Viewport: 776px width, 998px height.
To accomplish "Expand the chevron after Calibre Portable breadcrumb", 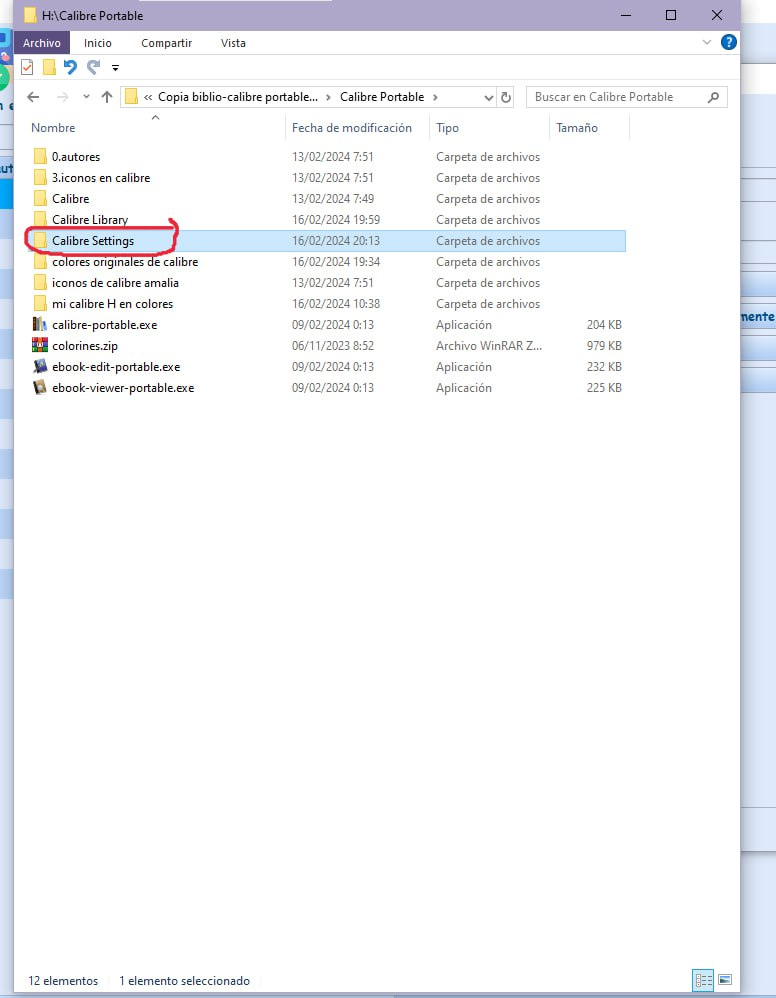I will [x=435, y=97].
